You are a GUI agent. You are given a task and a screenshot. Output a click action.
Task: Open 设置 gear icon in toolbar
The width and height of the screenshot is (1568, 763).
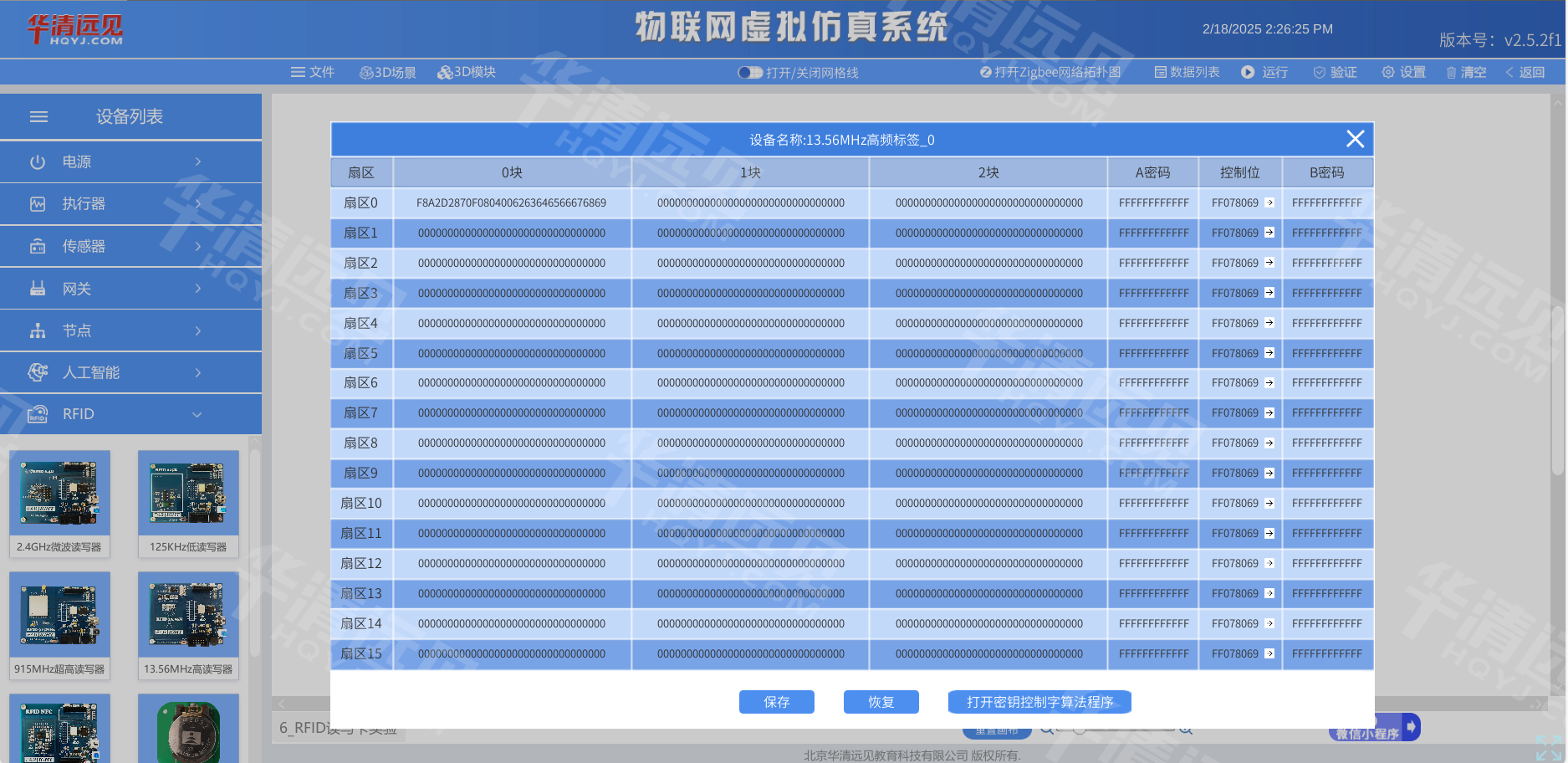(x=1388, y=72)
